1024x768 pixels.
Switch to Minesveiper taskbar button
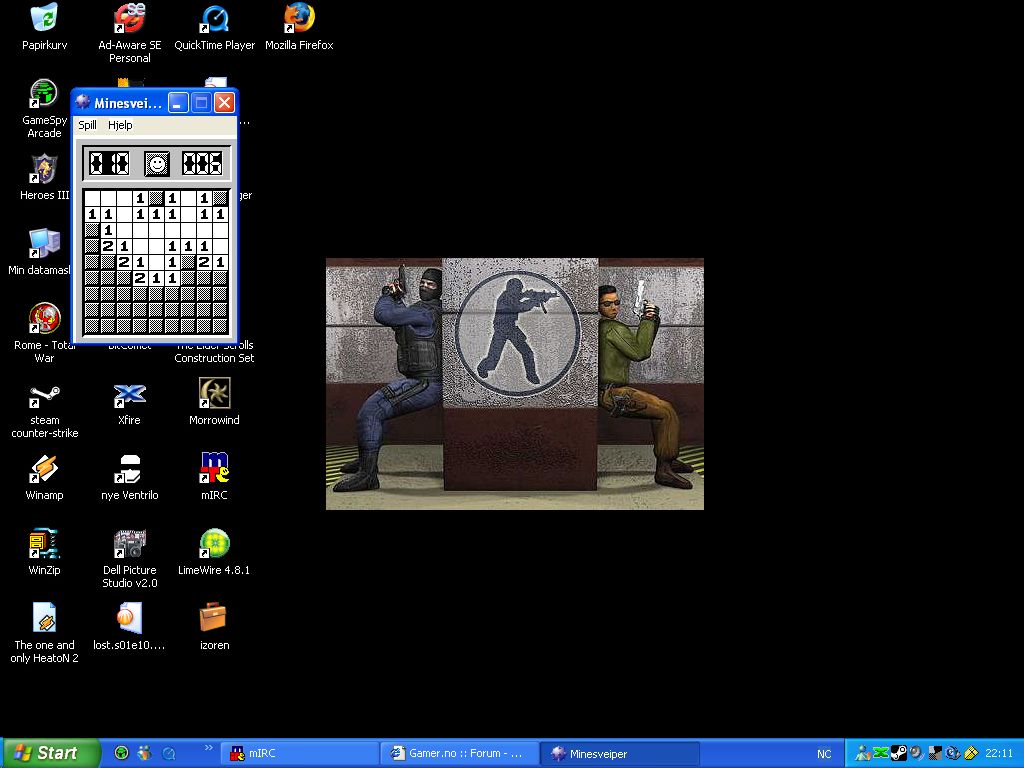(x=620, y=754)
